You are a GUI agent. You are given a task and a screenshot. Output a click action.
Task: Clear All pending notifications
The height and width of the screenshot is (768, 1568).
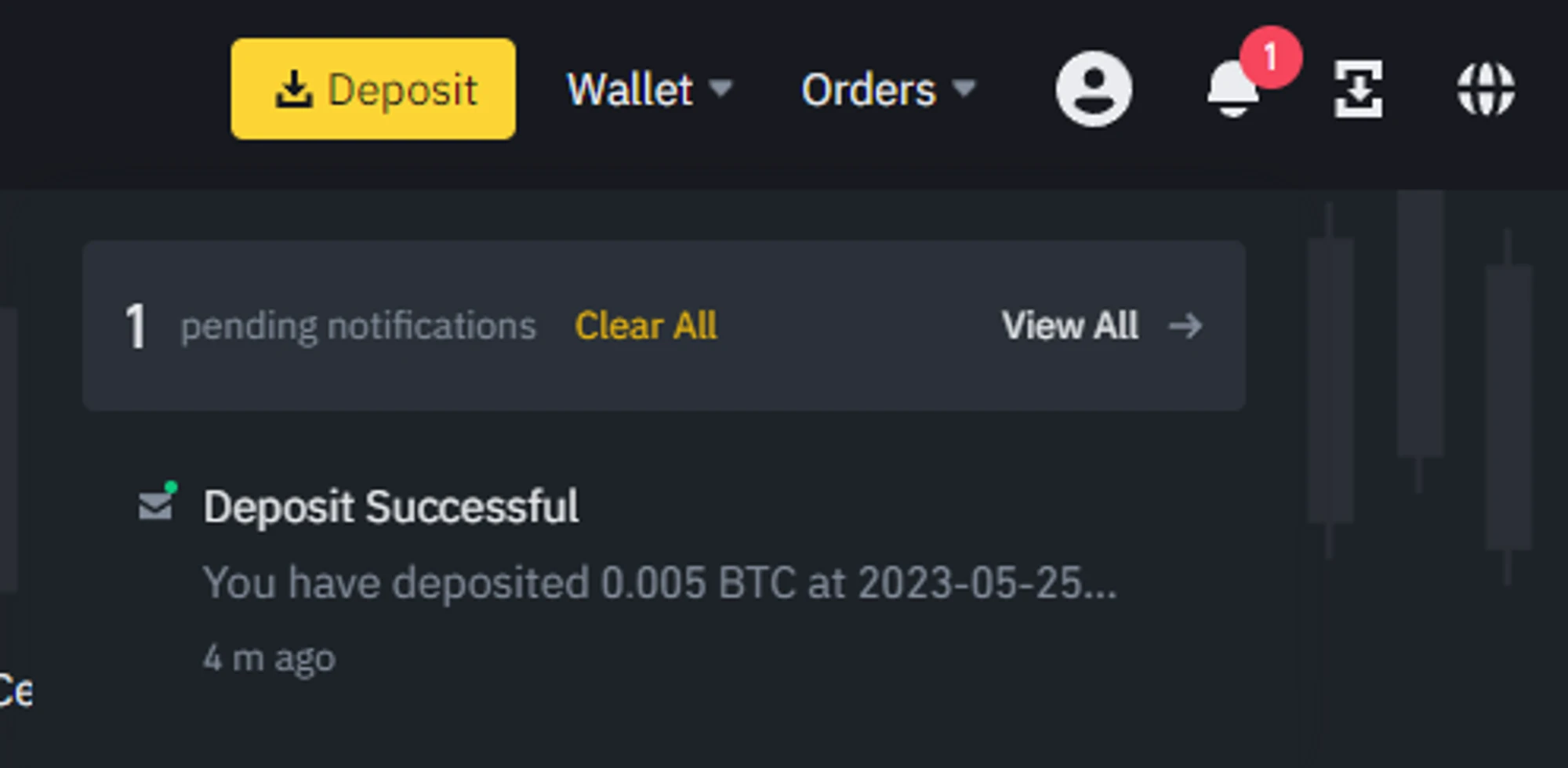tap(645, 326)
